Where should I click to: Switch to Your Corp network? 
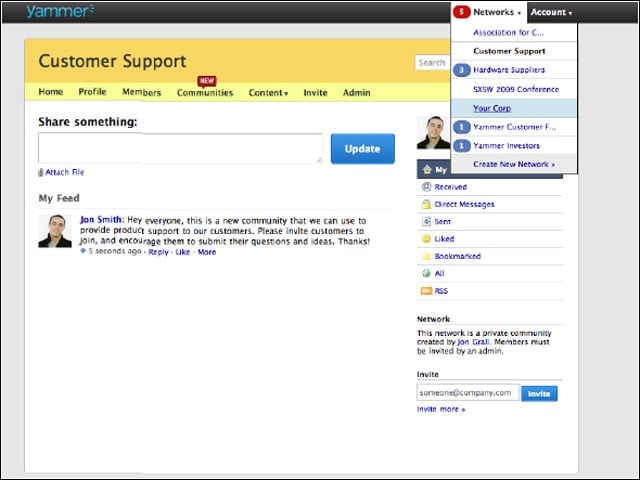coord(492,108)
